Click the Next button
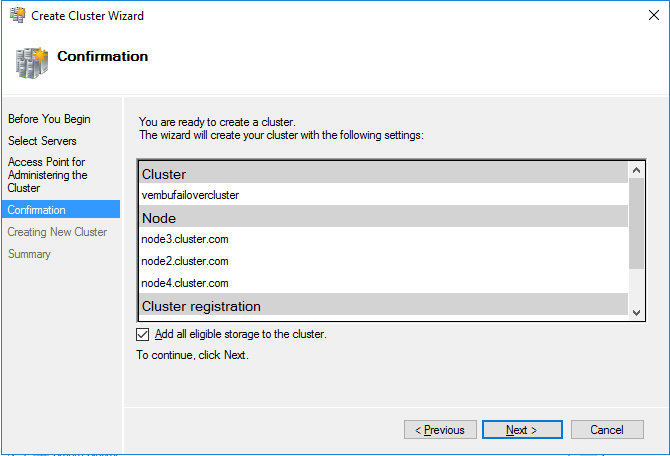 [x=522, y=430]
